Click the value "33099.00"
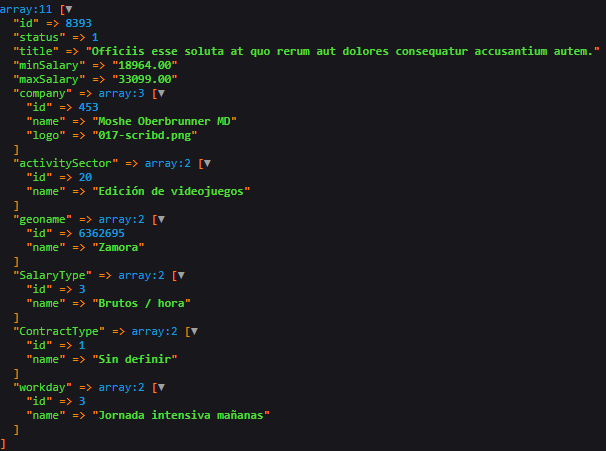 point(145,79)
